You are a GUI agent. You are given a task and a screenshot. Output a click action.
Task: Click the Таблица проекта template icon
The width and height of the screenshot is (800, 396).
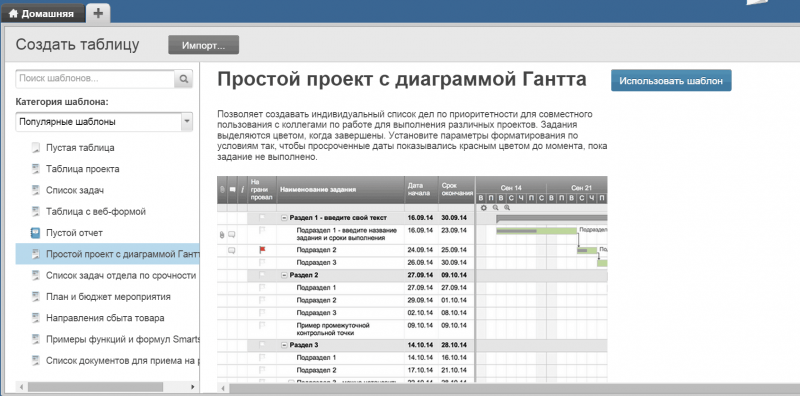click(35, 169)
